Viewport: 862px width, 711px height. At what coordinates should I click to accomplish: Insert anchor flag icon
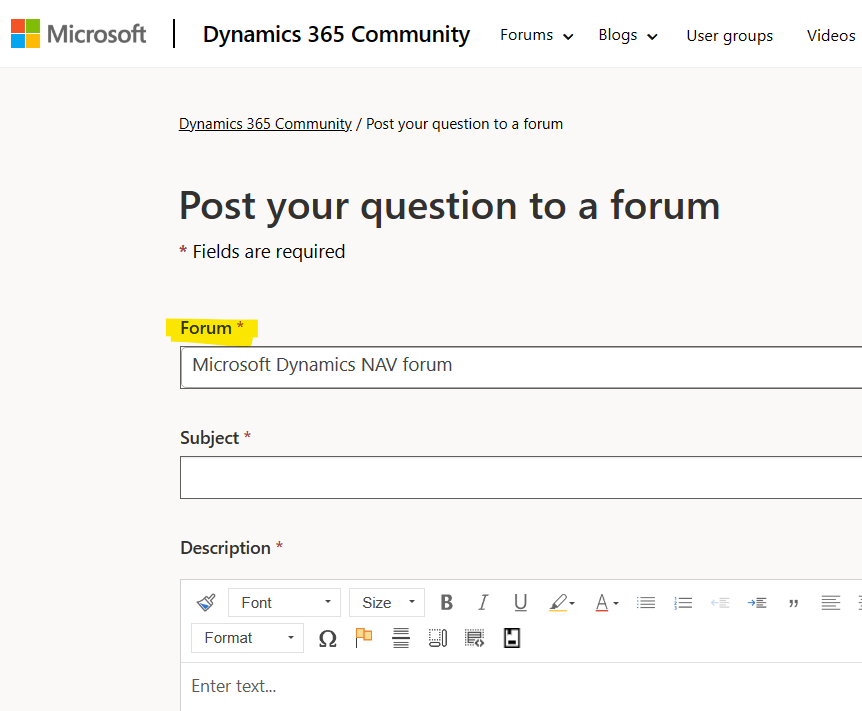(x=364, y=638)
